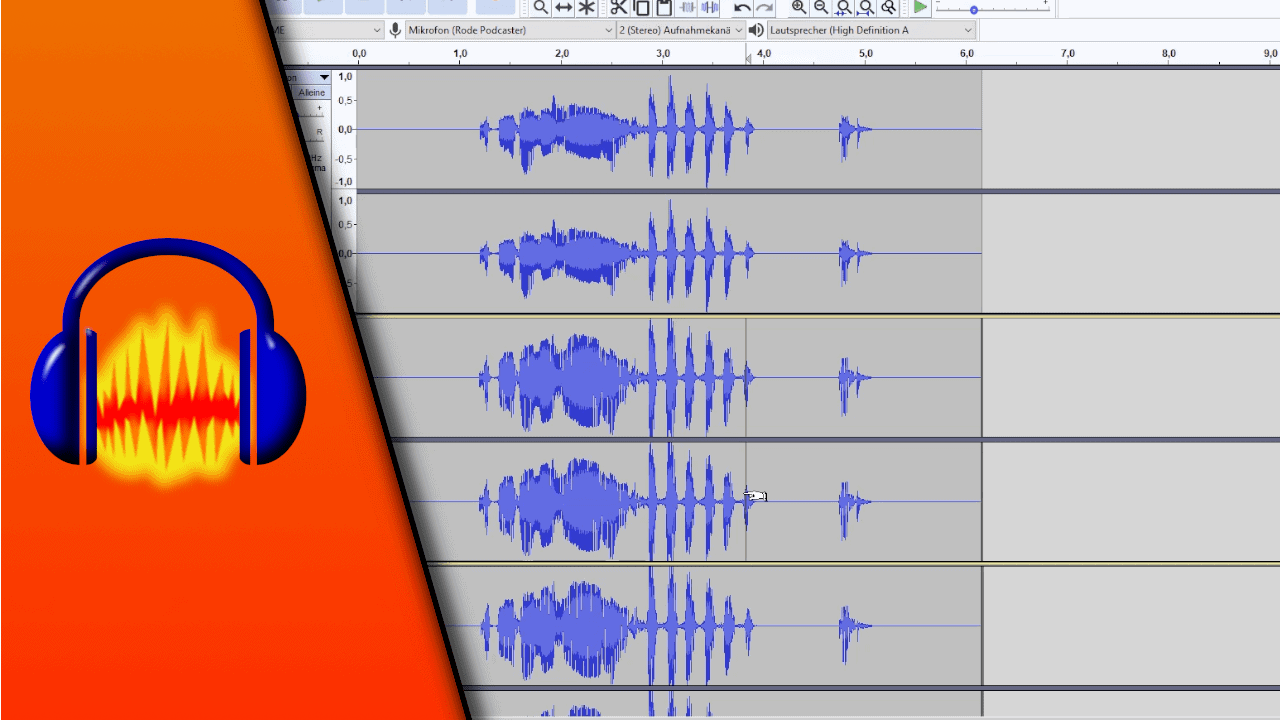Image resolution: width=1280 pixels, height=720 pixels.
Task: Click the Zoom Toggle icon
Action: pyautogui.click(x=888, y=7)
